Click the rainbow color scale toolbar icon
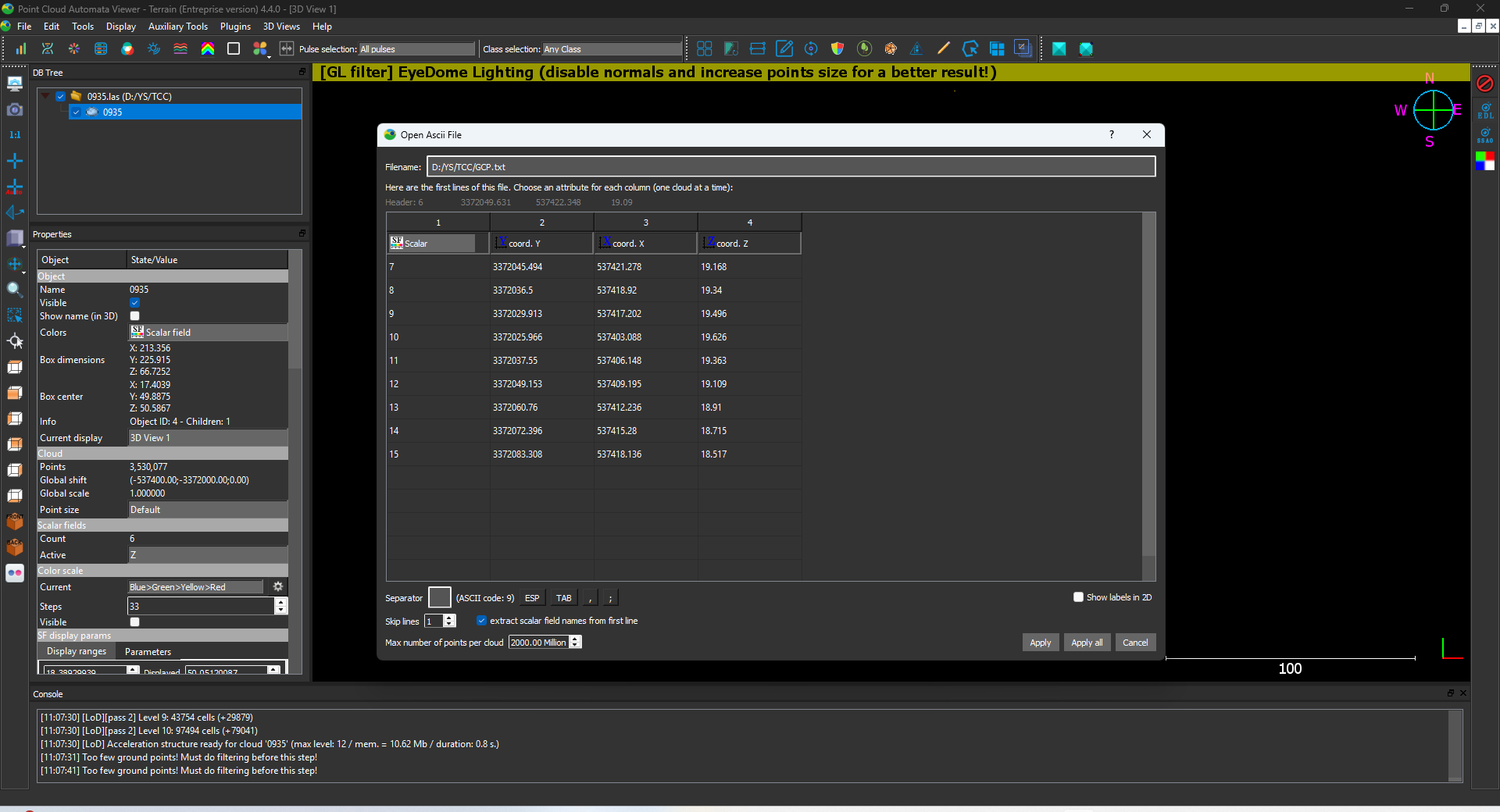The image size is (1500, 812). coord(207,48)
